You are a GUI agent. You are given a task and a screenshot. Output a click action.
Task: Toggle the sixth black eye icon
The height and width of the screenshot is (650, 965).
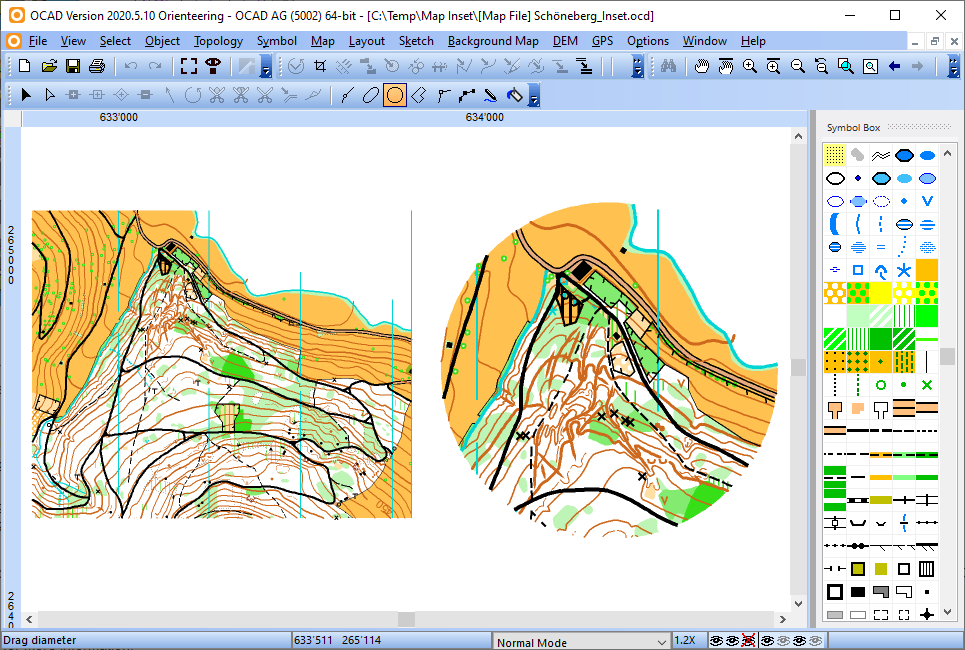point(799,641)
